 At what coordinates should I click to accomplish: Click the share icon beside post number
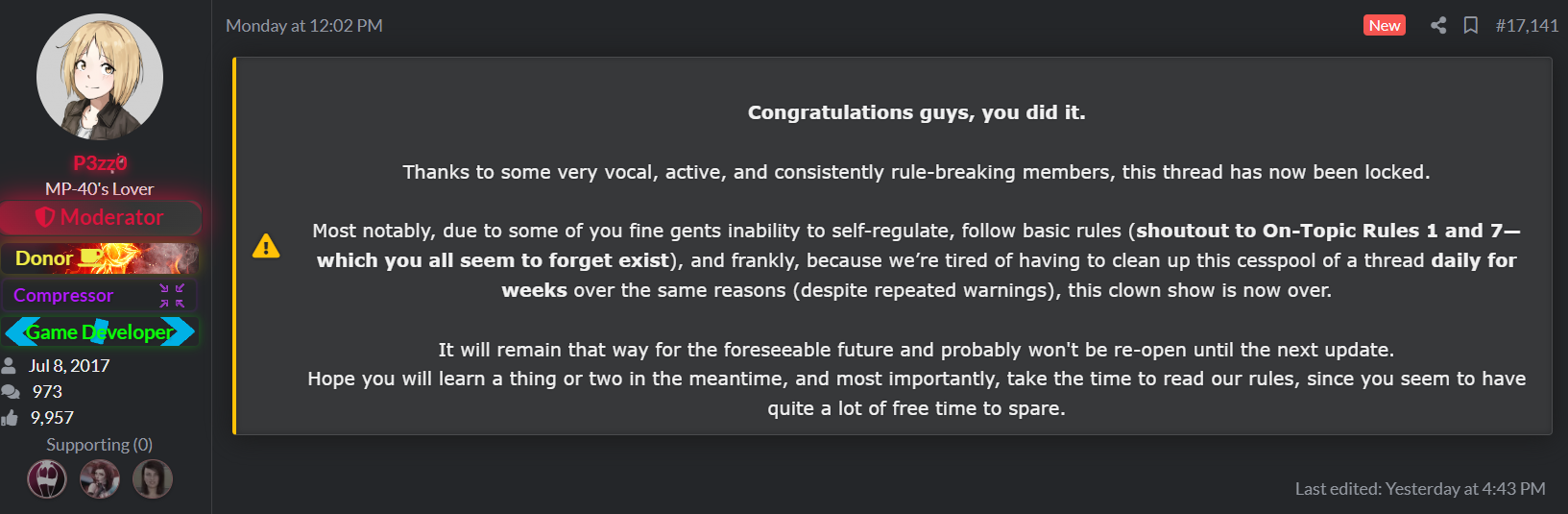(1438, 26)
